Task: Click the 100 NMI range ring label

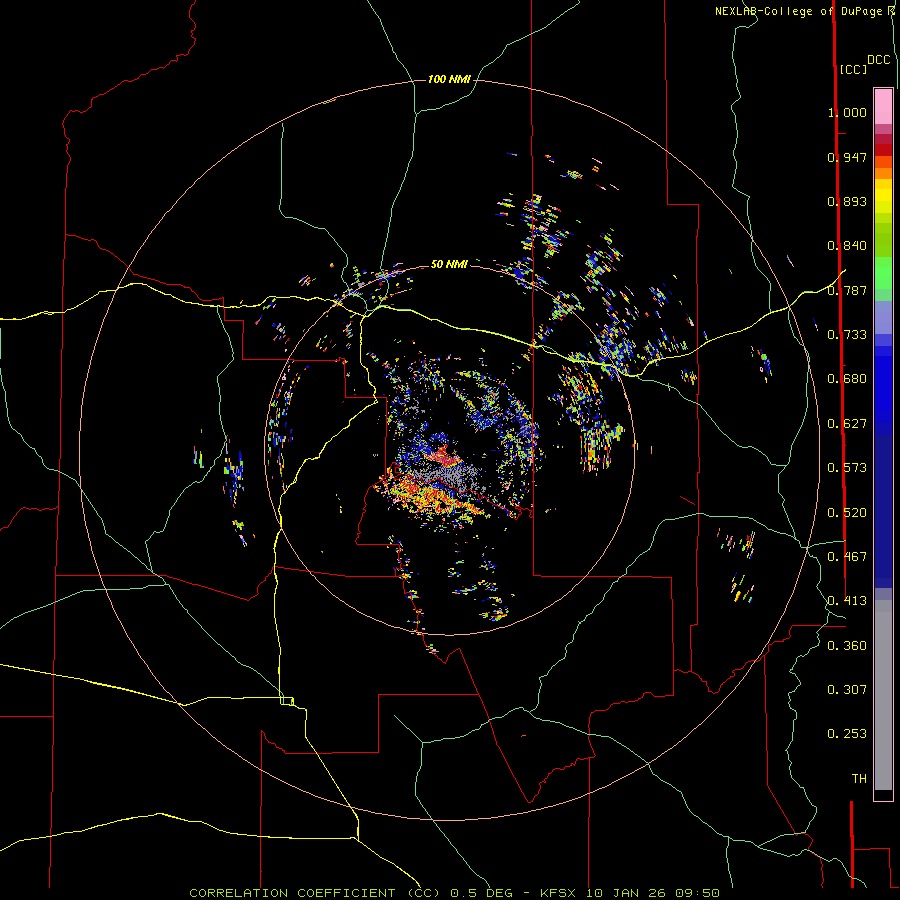Action: click(x=449, y=79)
